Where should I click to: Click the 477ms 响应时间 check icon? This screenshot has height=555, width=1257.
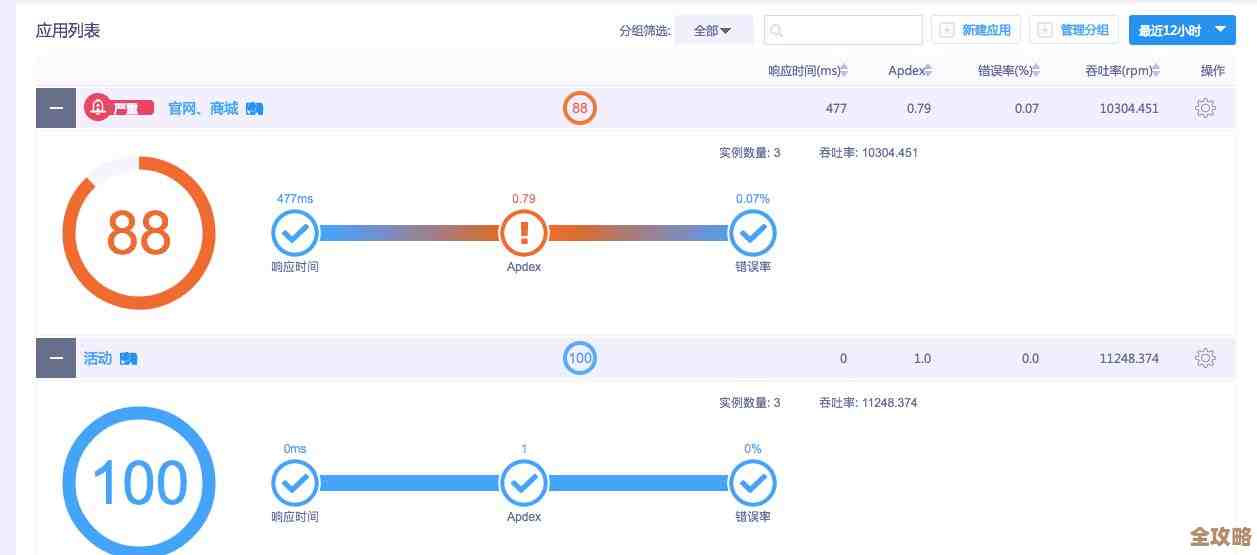point(295,234)
